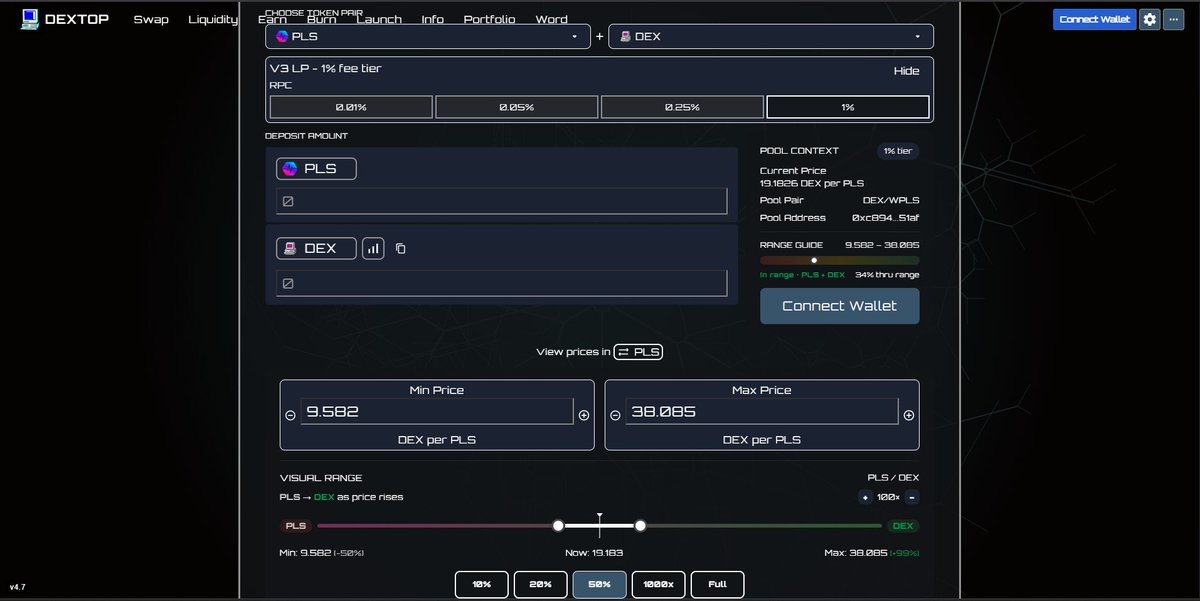Click the large Connect Wallet button
1200x601 pixels.
(840, 306)
